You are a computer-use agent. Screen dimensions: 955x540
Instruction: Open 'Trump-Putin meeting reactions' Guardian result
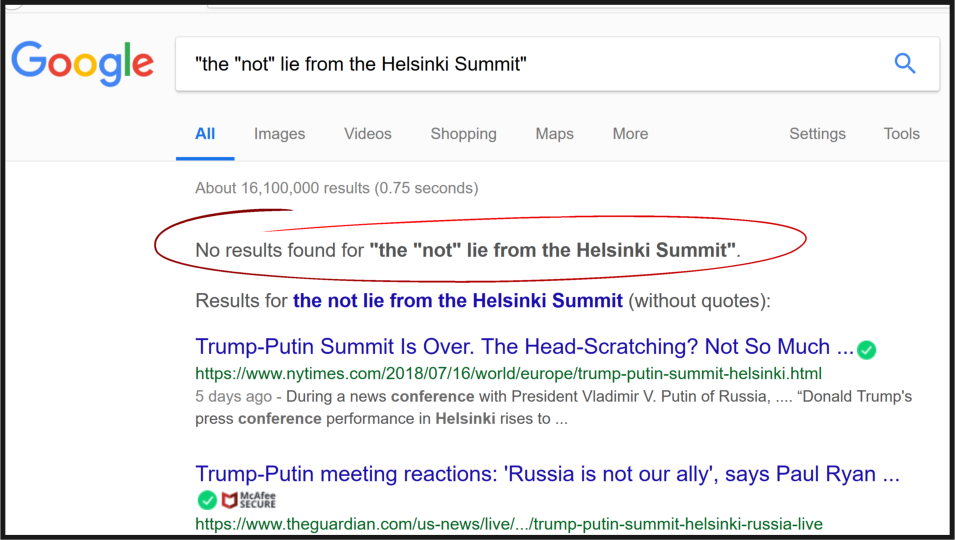(x=548, y=474)
